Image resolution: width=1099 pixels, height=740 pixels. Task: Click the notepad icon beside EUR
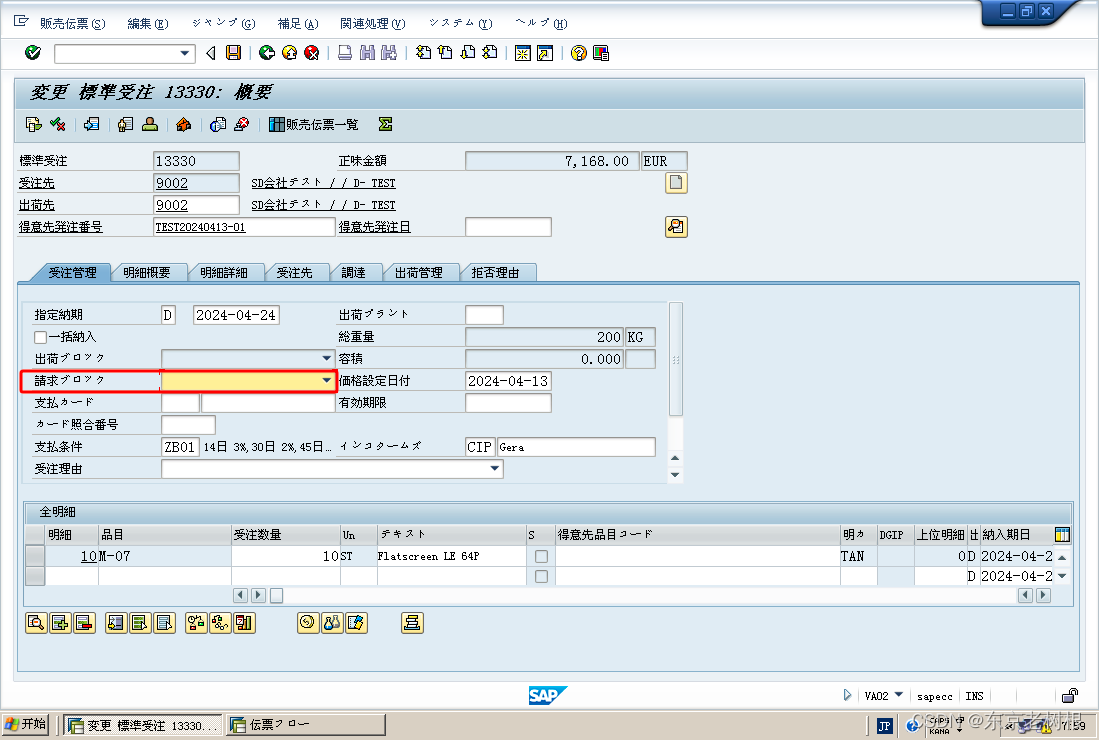pyautogui.click(x=676, y=183)
